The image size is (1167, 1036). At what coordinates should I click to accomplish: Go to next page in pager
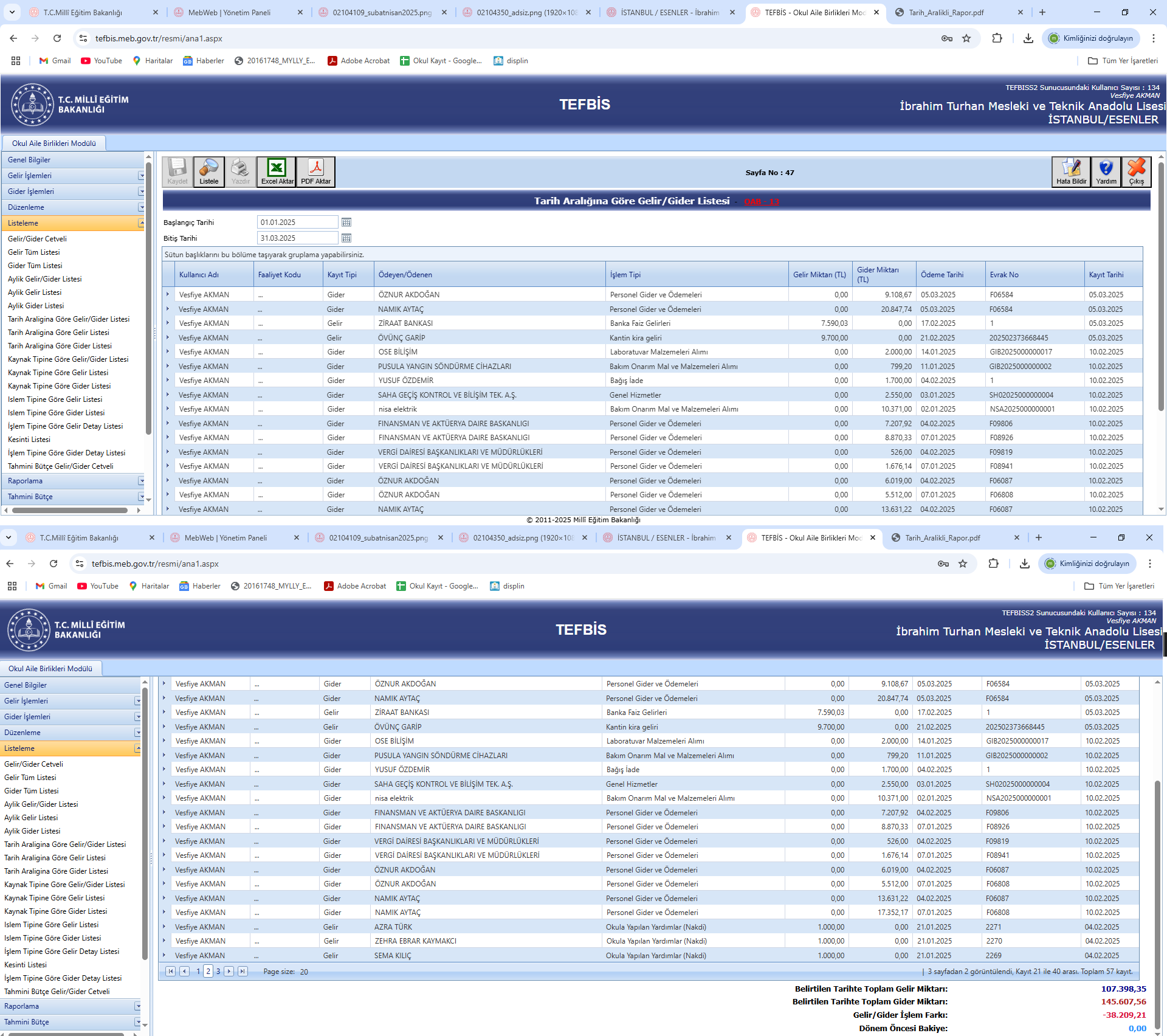tap(229, 972)
